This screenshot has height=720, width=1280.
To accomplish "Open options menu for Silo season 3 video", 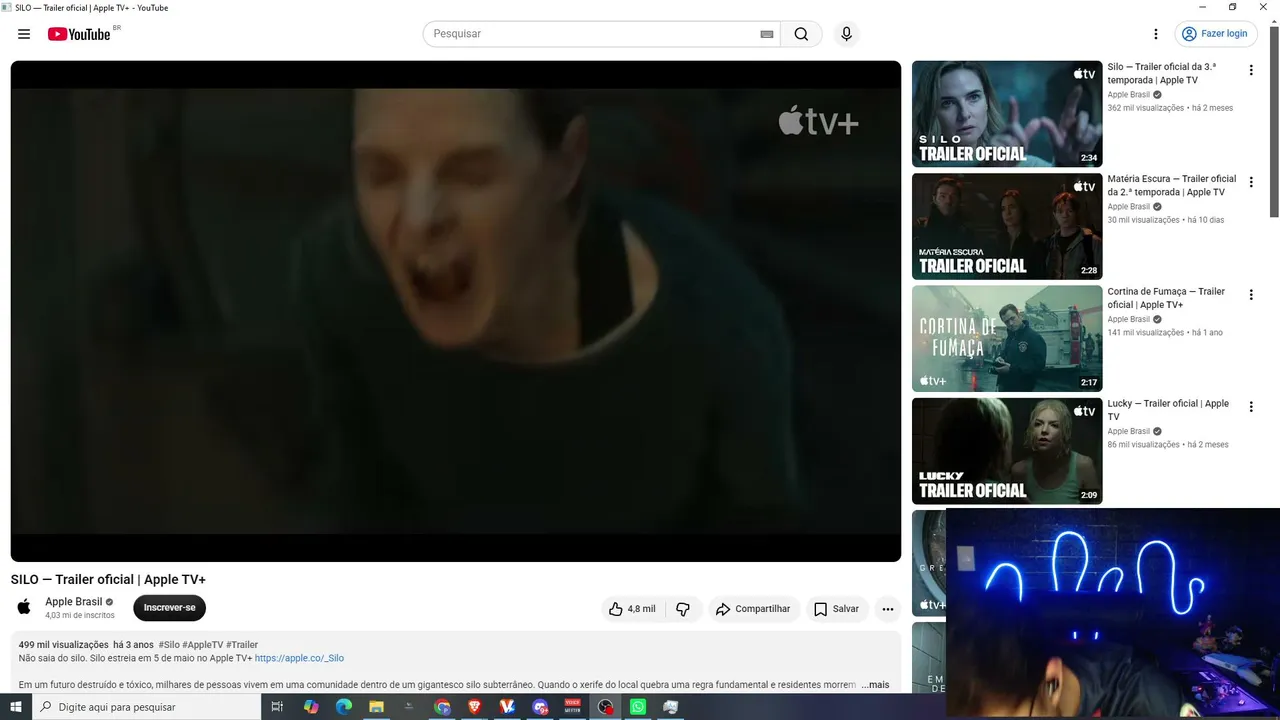I will tap(1251, 70).
